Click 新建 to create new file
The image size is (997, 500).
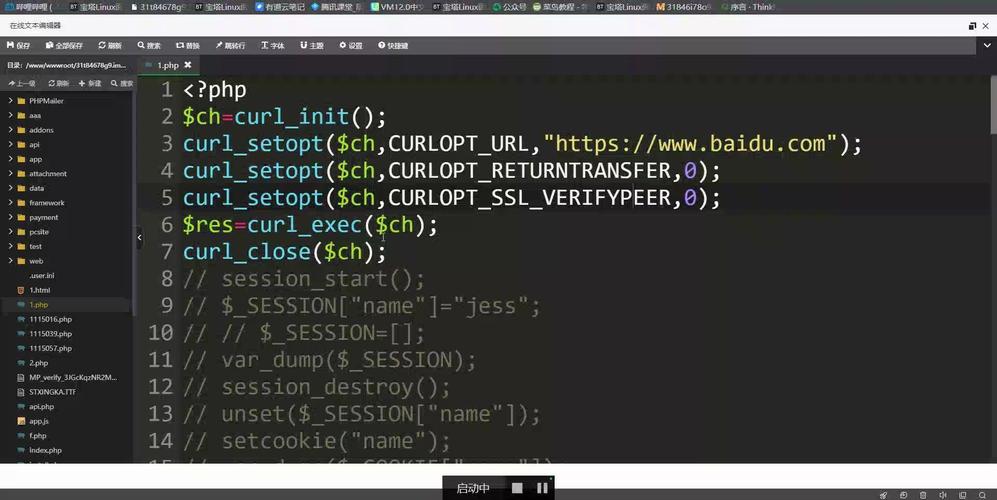pos(90,83)
